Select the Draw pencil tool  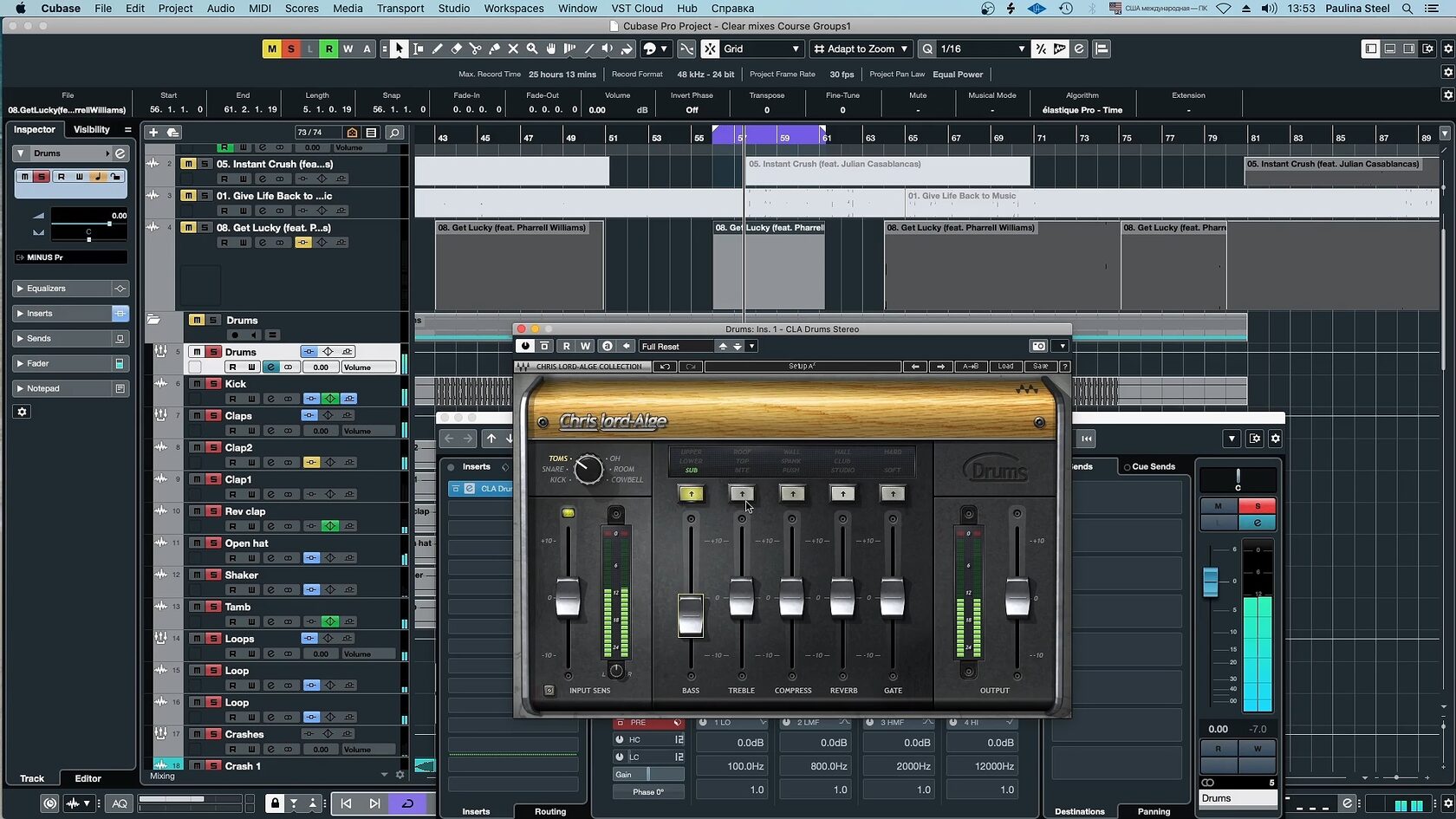point(437,49)
